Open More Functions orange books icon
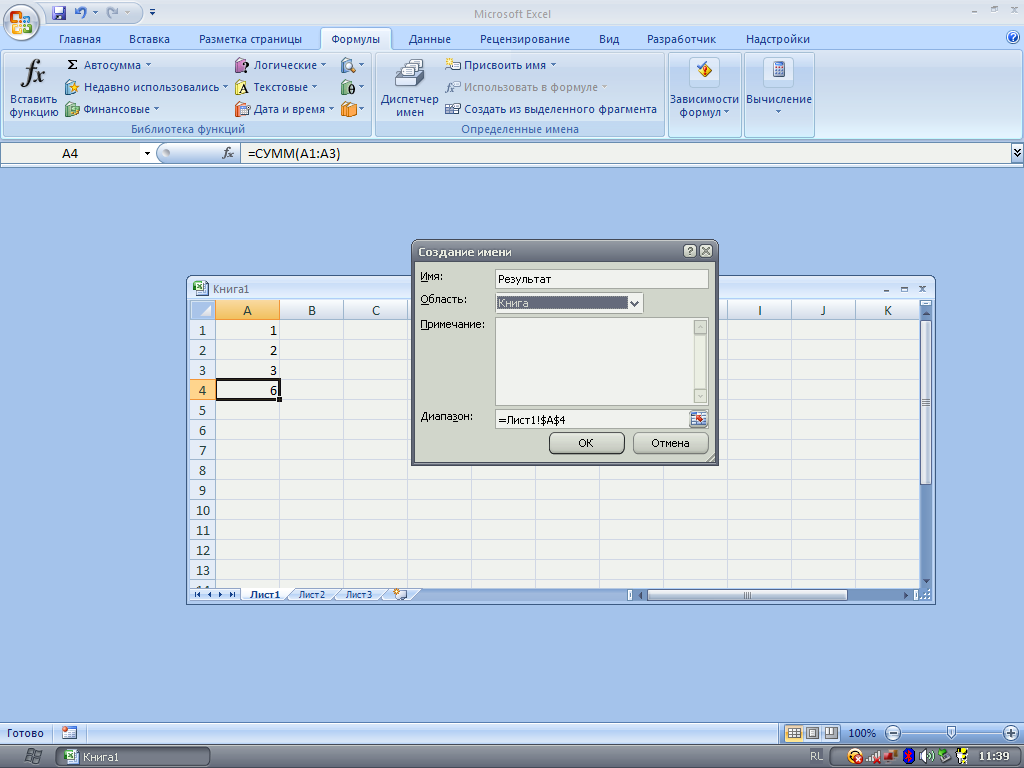The image size is (1024, 768). click(349, 109)
